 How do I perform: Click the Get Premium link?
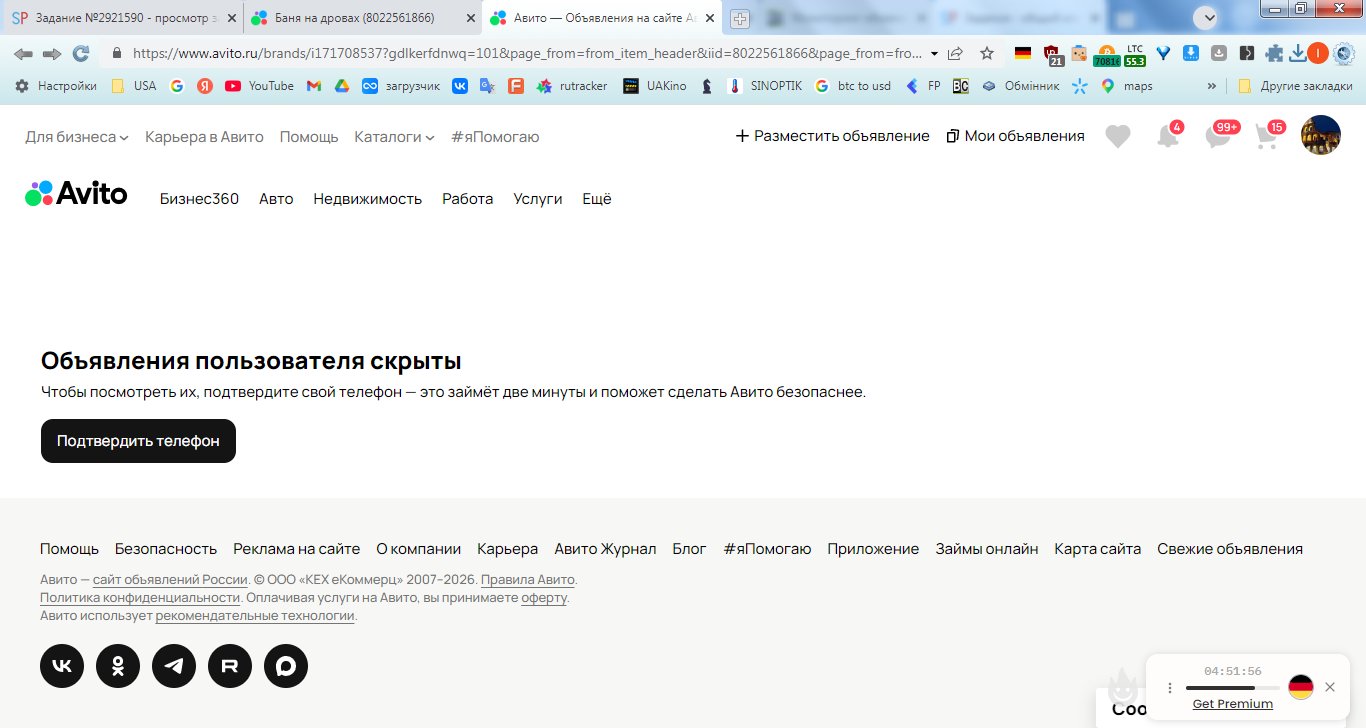click(1233, 704)
